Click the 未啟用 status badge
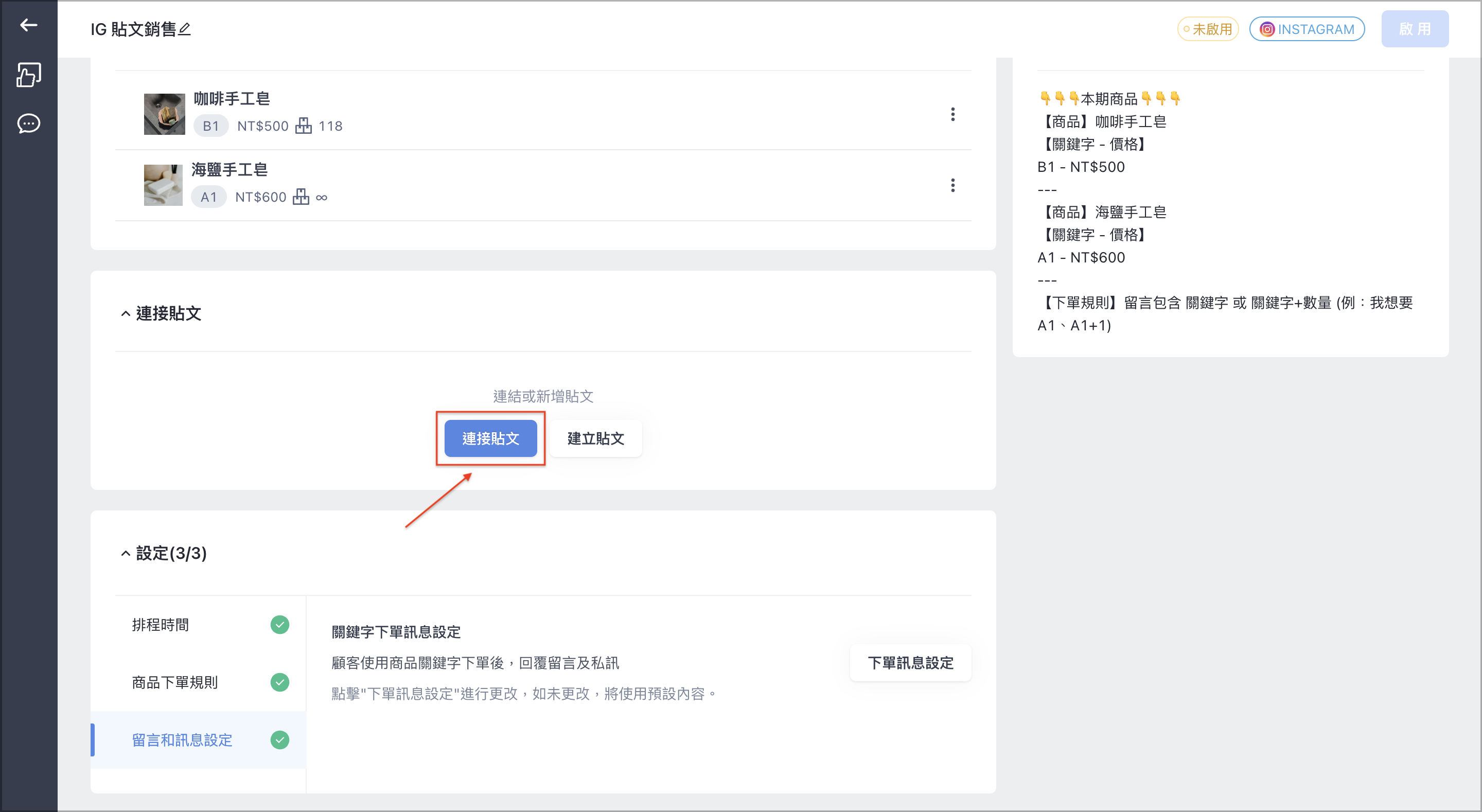This screenshot has height=812, width=1482. pyautogui.click(x=1208, y=29)
